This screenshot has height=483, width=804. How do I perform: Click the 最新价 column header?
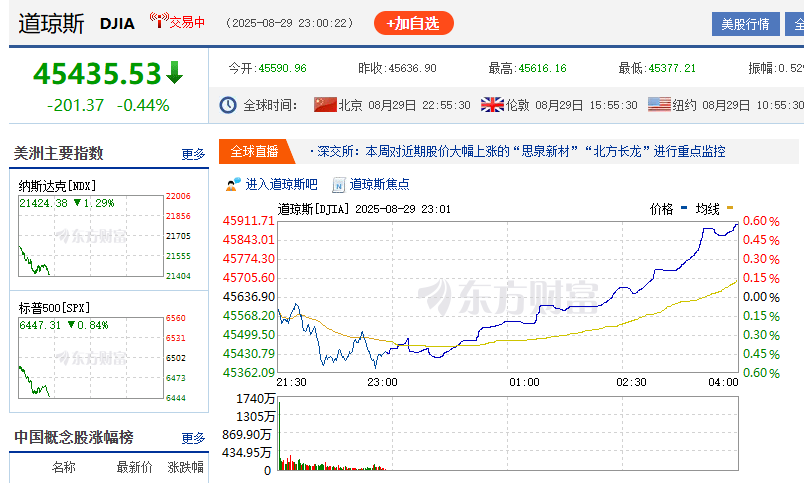click(134, 467)
